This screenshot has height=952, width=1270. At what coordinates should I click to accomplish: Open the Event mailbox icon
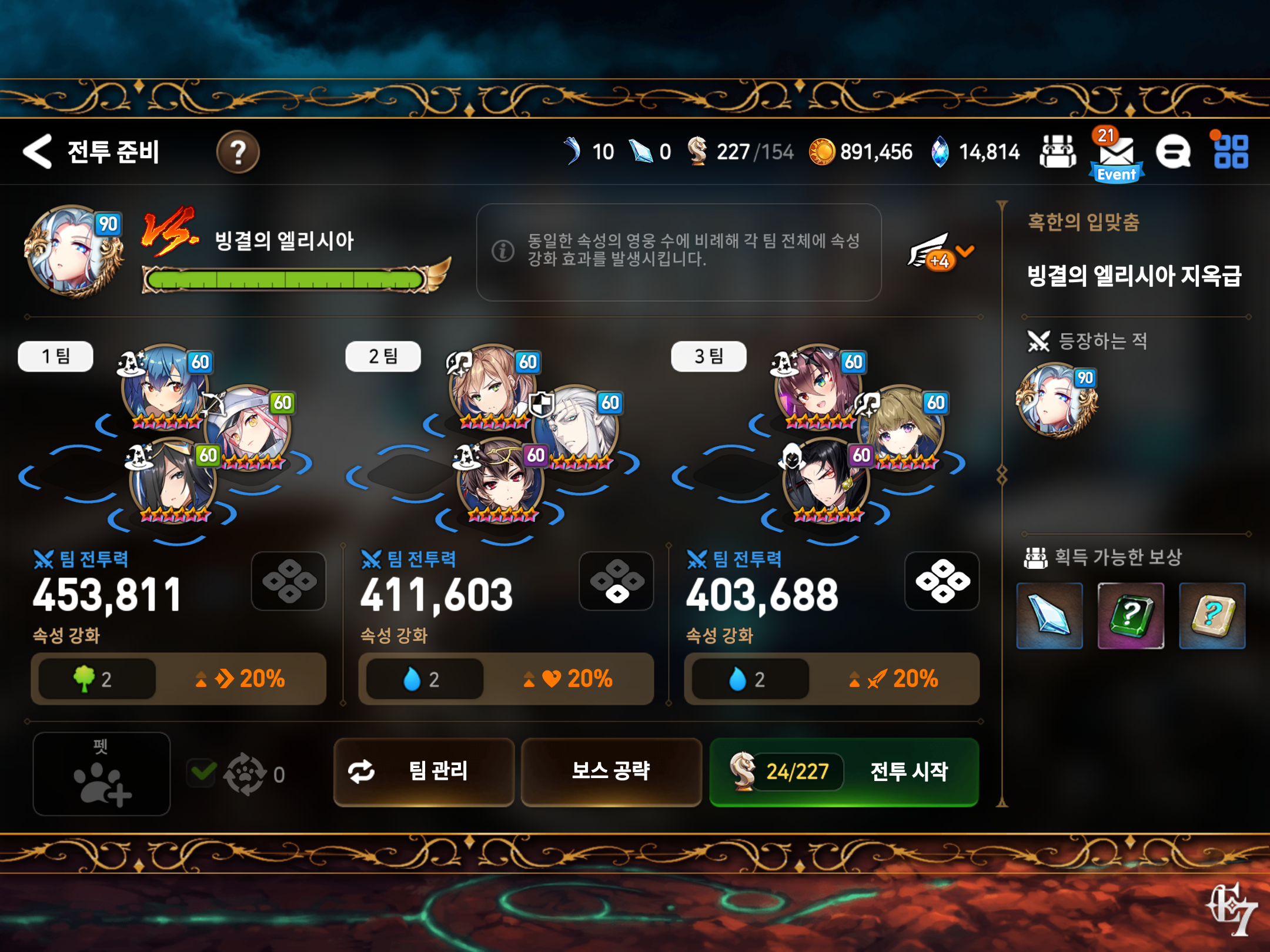pos(1117,155)
